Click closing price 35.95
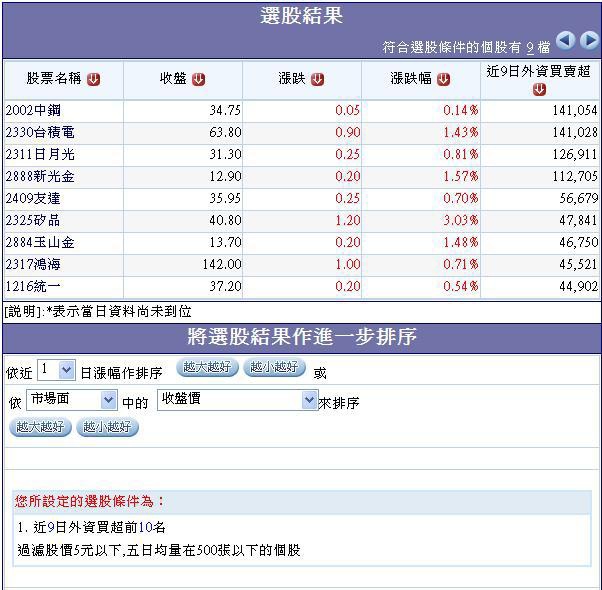This screenshot has width=602, height=590. point(225,198)
